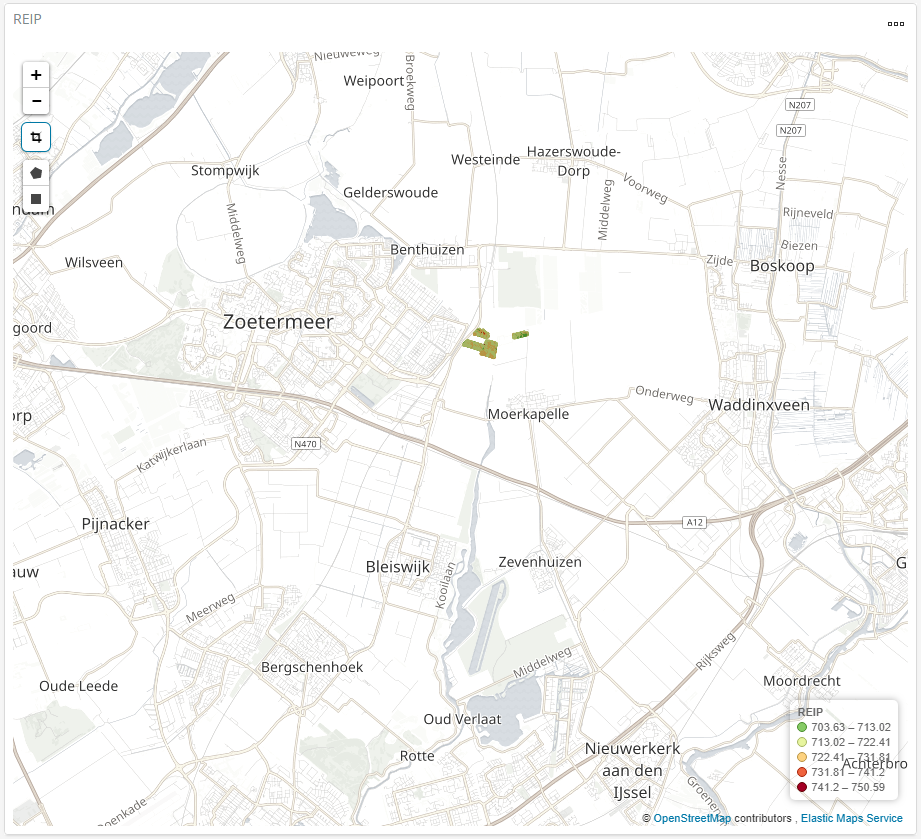Select the draw polygon filter tool
This screenshot has height=839, width=921.
(36, 173)
